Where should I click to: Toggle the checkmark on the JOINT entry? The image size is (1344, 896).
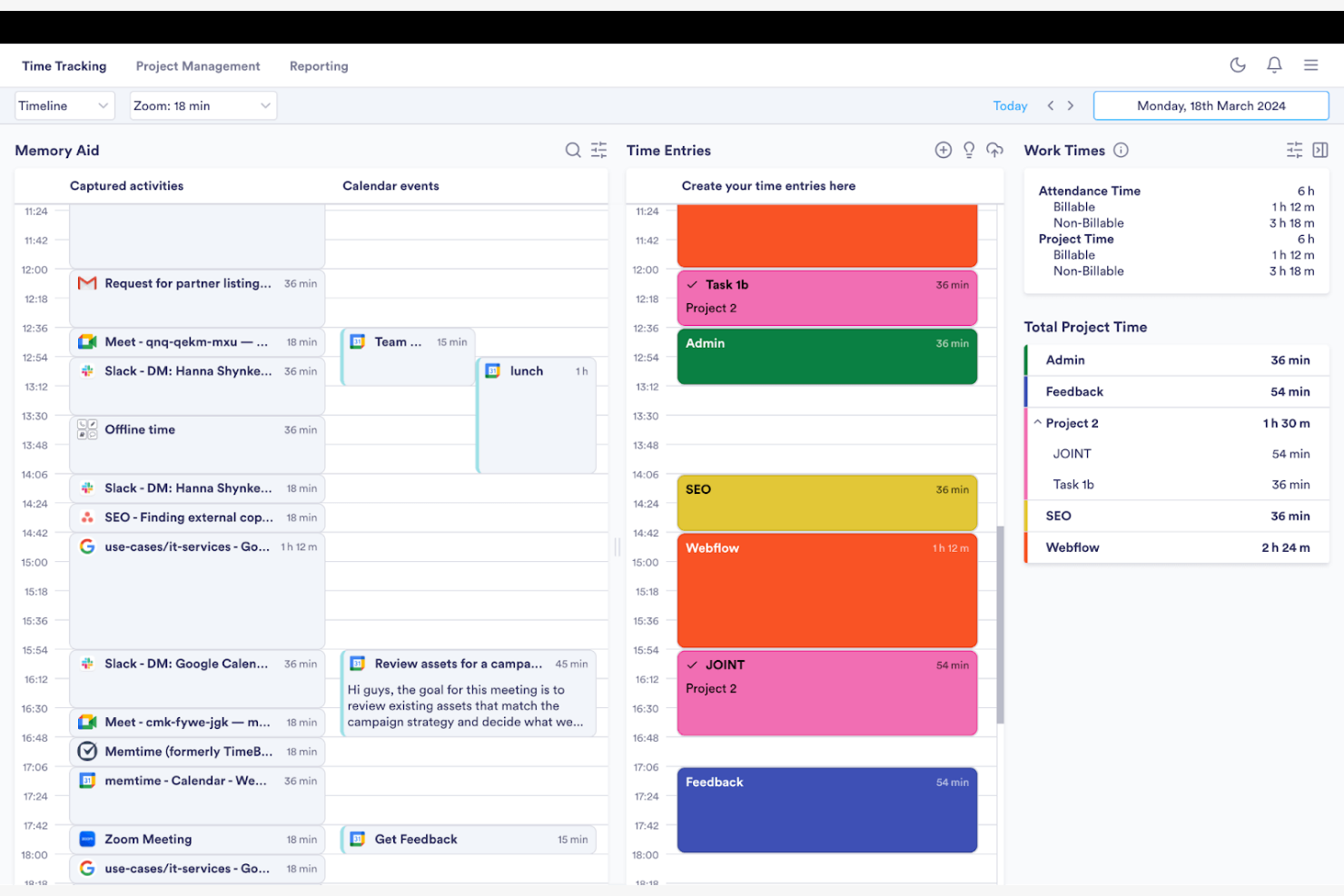pyautogui.click(x=694, y=664)
